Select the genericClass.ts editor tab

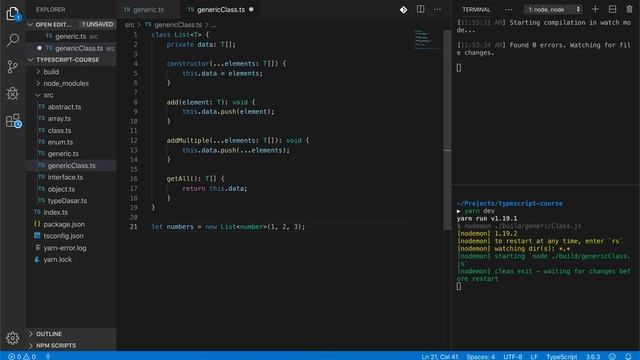(221, 9)
